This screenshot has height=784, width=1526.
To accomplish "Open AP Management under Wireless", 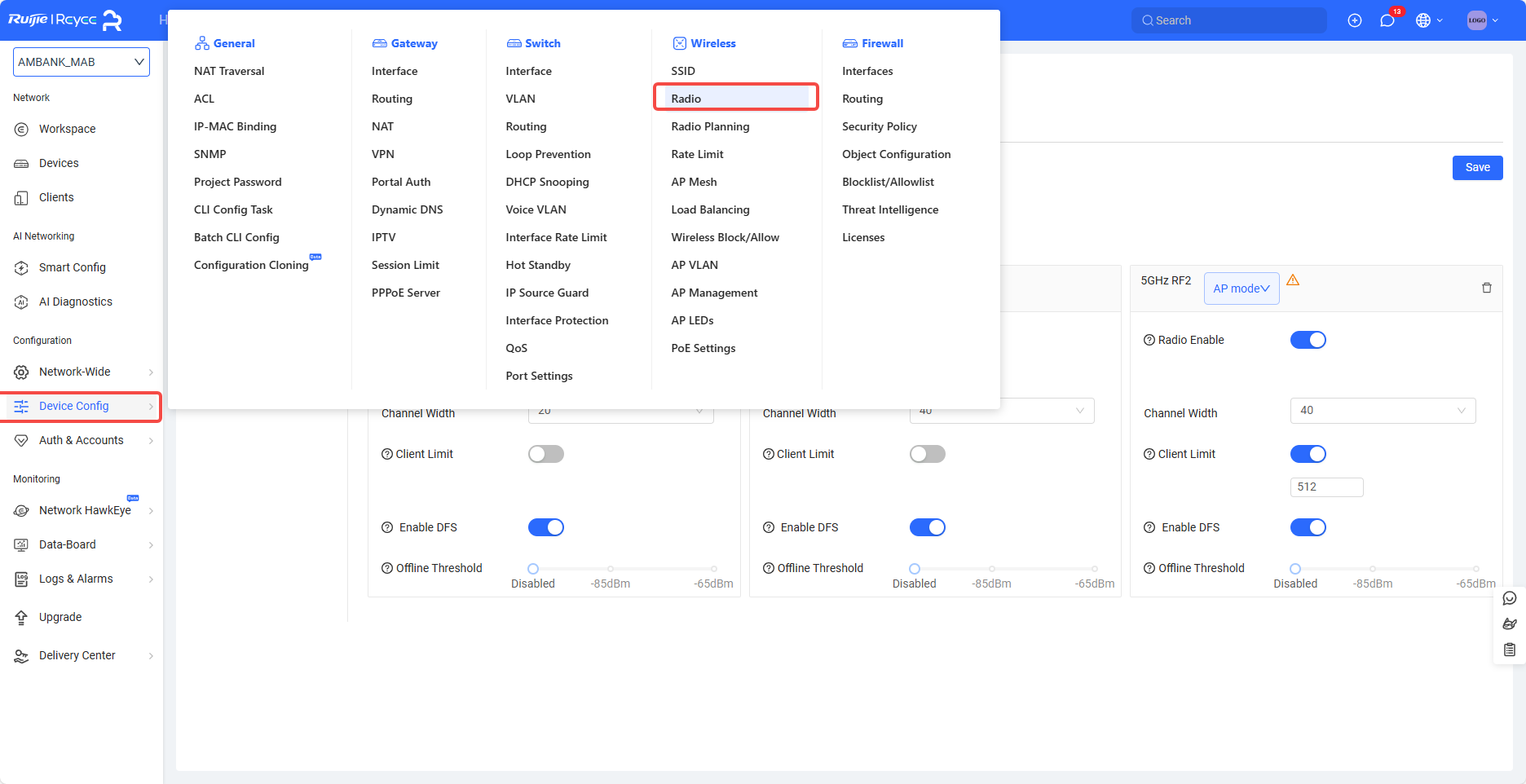I will [714, 293].
